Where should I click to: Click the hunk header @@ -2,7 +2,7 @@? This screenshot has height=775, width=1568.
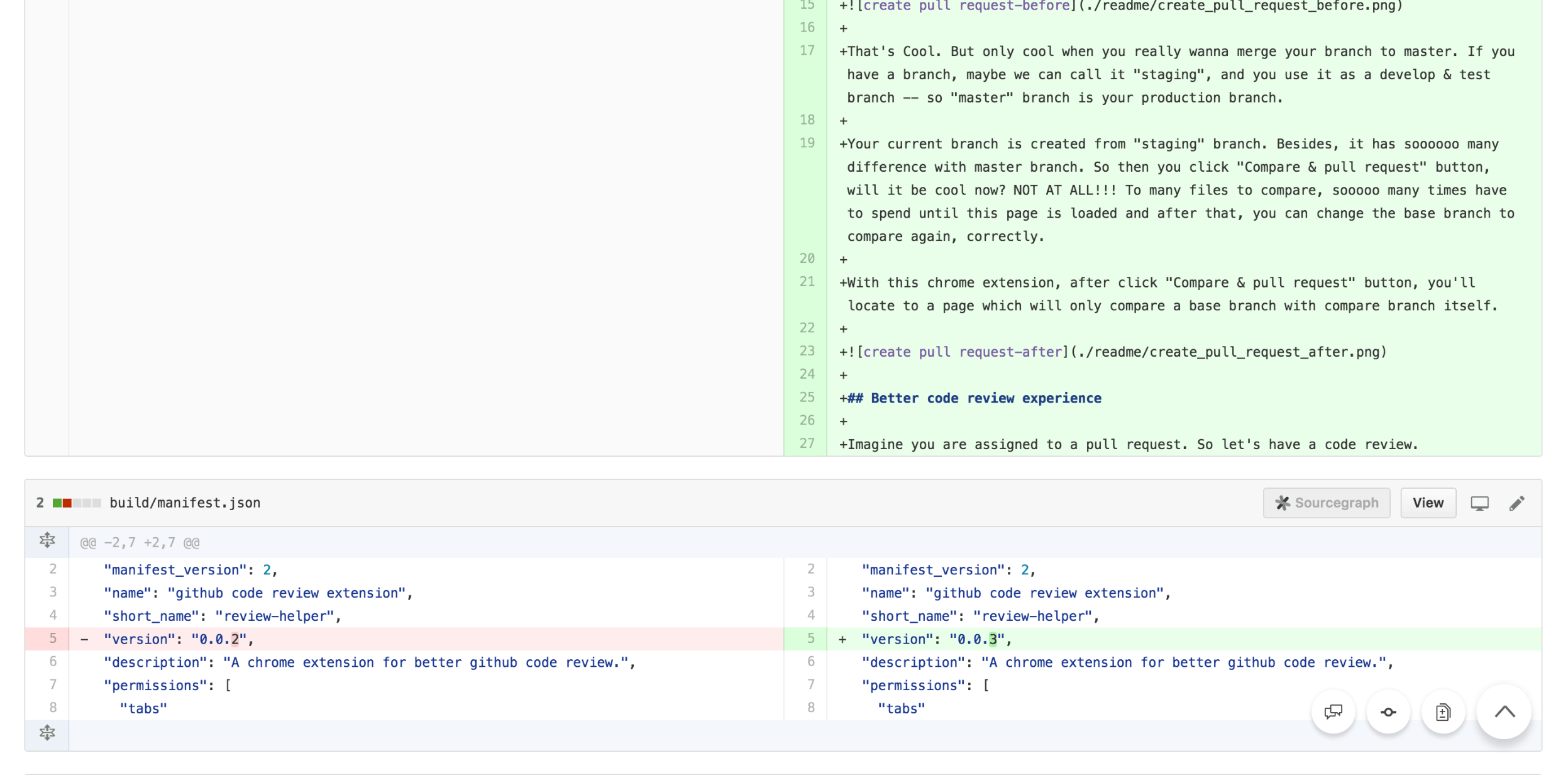coord(140,542)
